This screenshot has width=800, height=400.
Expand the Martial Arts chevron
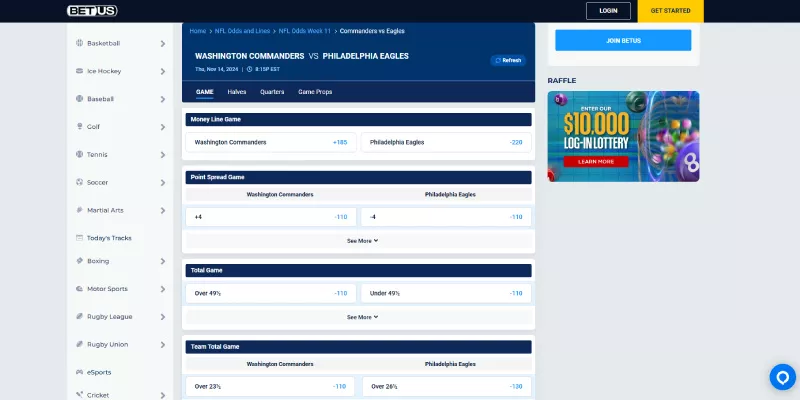pos(163,211)
